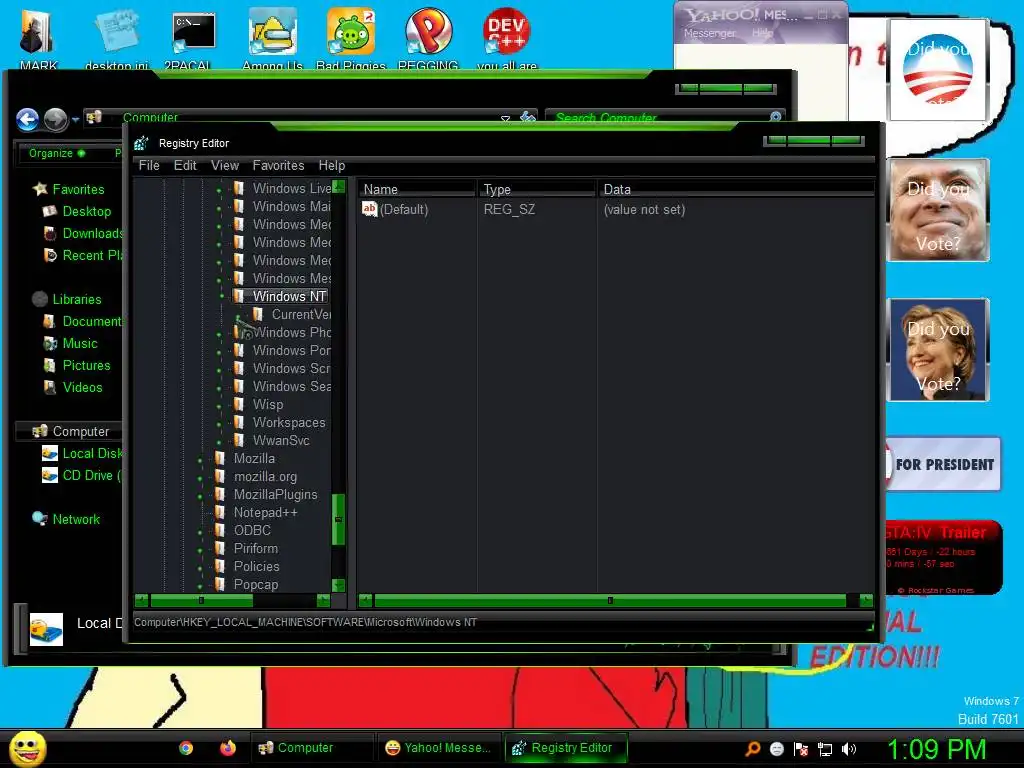Switch to Yahoo! Messenger taskbar button

click(438, 748)
